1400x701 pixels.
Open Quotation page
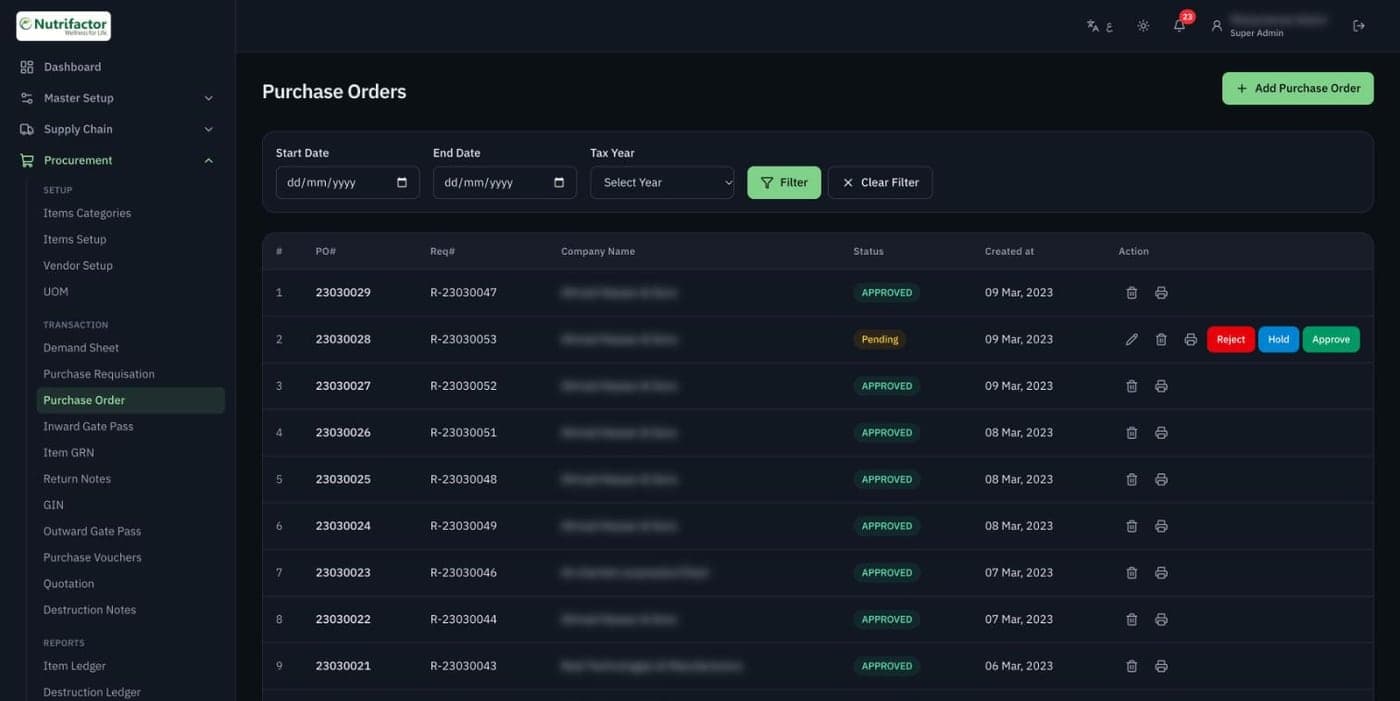point(69,584)
